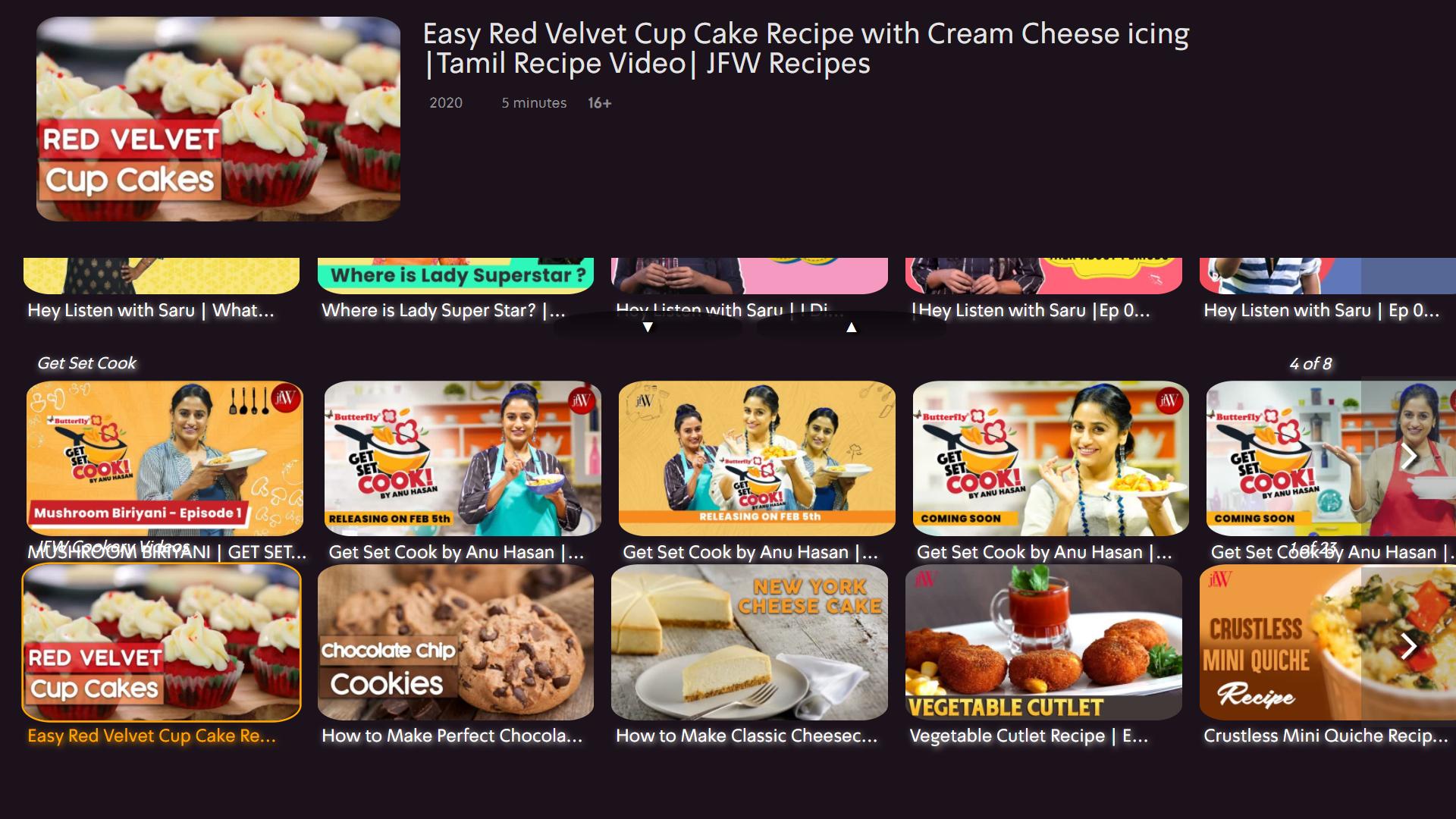The width and height of the screenshot is (1456, 819).
Task: Open Vegetable Cutlet video thumbnail
Action: click(x=1043, y=642)
